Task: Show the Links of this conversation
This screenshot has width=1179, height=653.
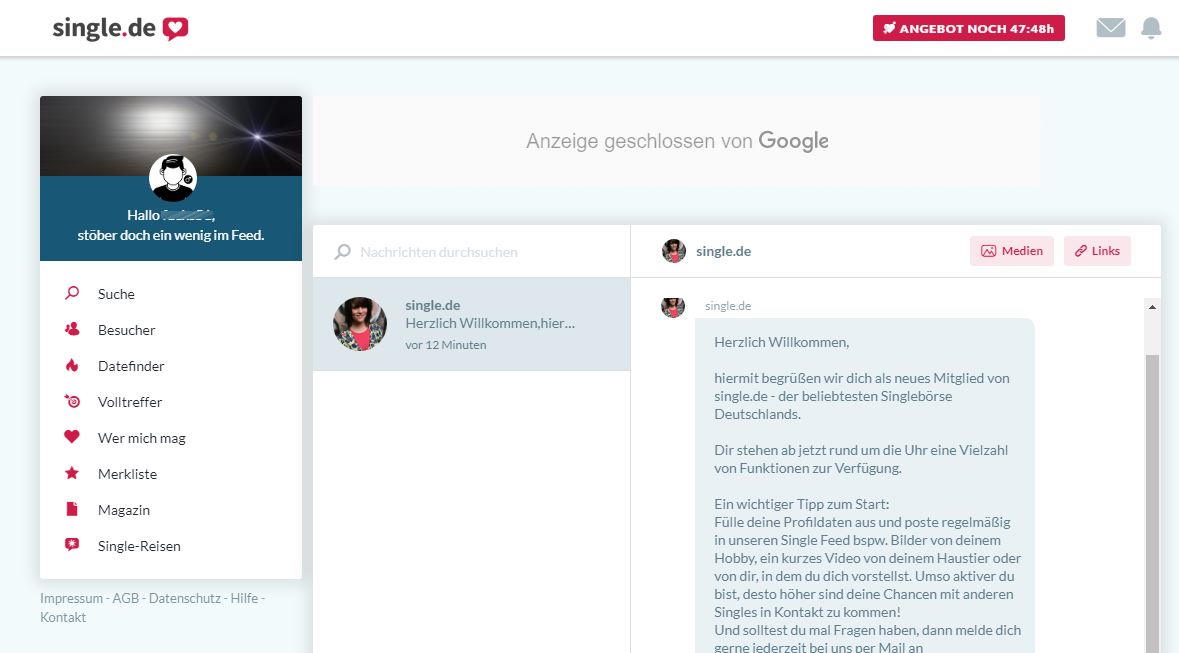Action: (x=1097, y=251)
